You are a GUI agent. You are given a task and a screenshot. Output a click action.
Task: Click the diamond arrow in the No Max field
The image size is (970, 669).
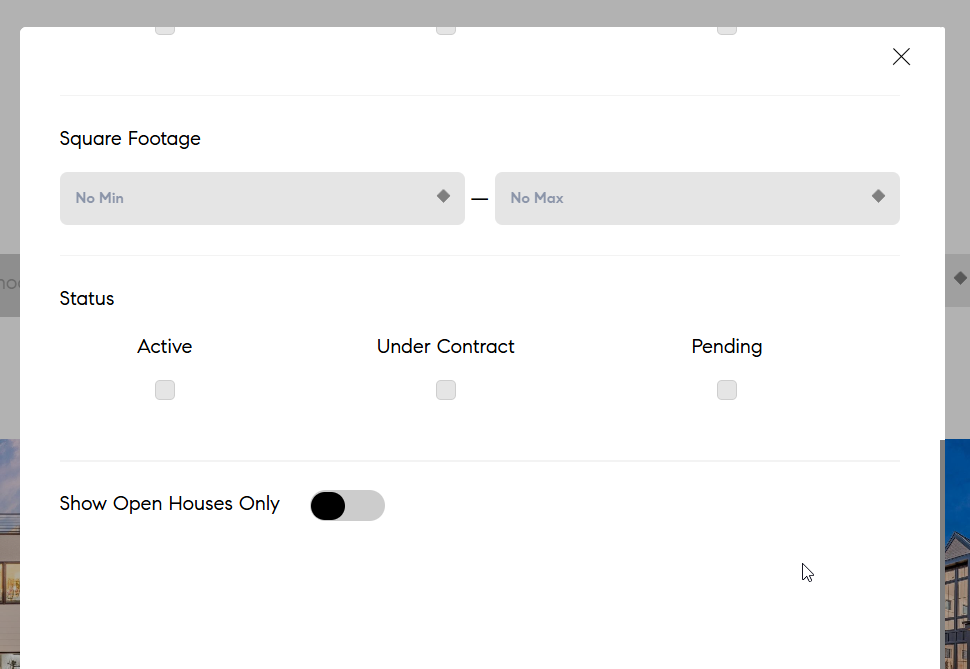pyautogui.click(x=878, y=196)
